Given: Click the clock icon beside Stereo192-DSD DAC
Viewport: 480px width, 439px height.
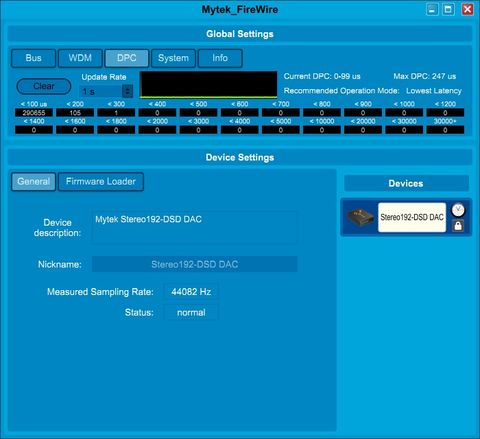Looking at the screenshot, I should 458,210.
